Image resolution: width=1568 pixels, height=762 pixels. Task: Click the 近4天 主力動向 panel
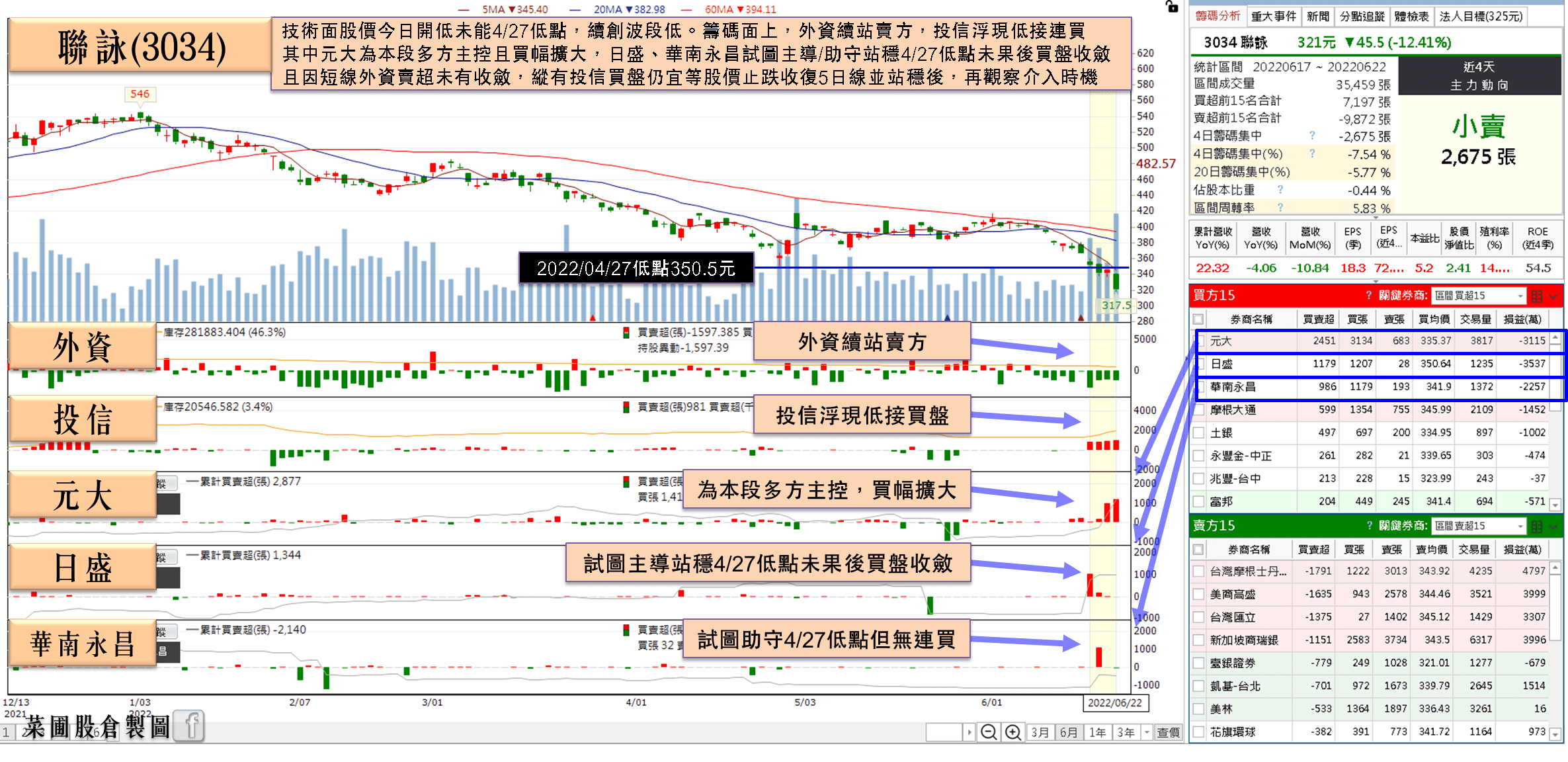(x=1479, y=76)
